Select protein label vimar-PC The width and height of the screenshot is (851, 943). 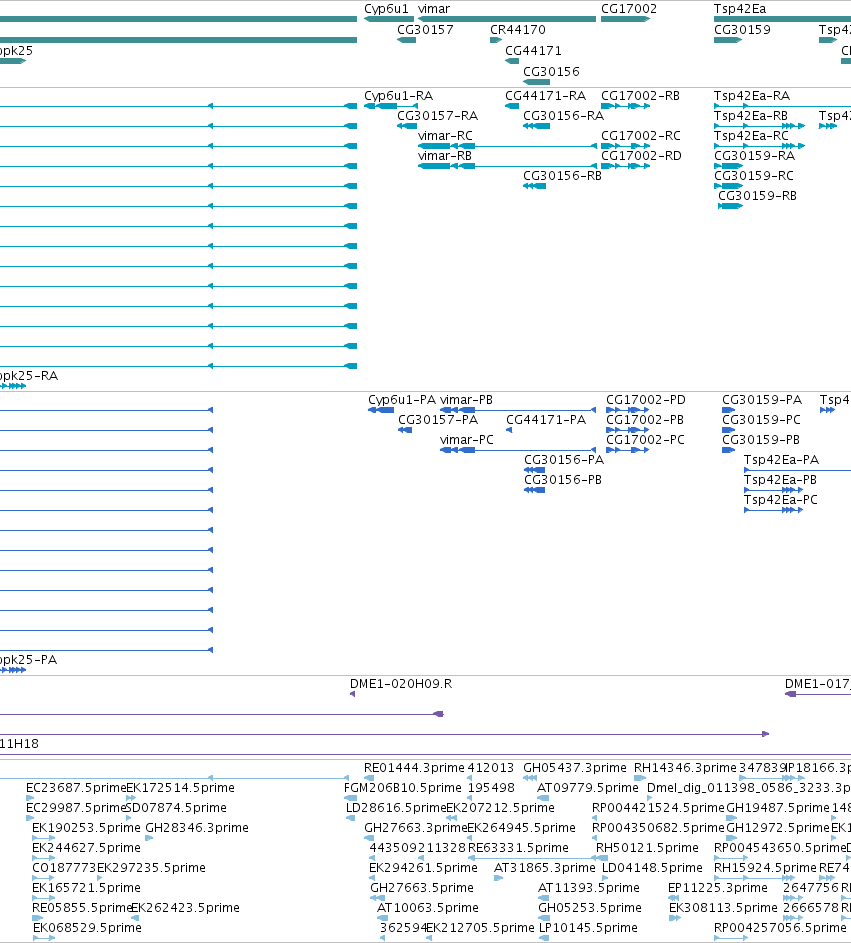pyautogui.click(x=467, y=440)
